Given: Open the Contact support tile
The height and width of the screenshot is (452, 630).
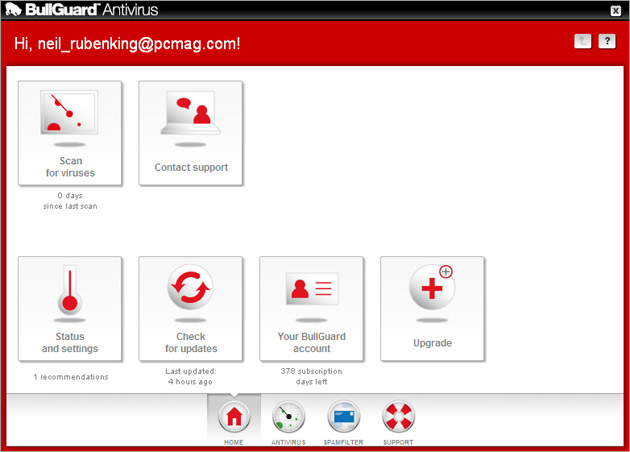Looking at the screenshot, I should click(191, 133).
